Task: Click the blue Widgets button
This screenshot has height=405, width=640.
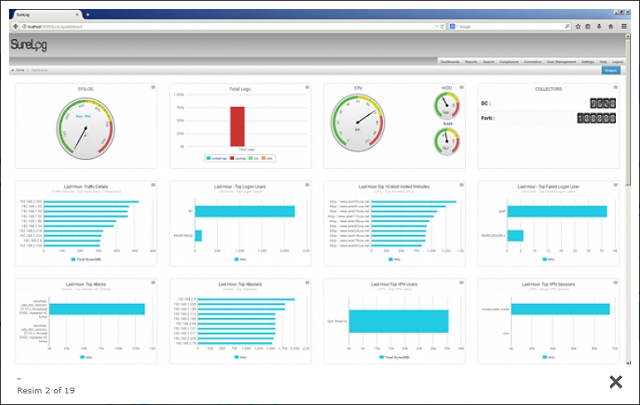Action: [611, 71]
